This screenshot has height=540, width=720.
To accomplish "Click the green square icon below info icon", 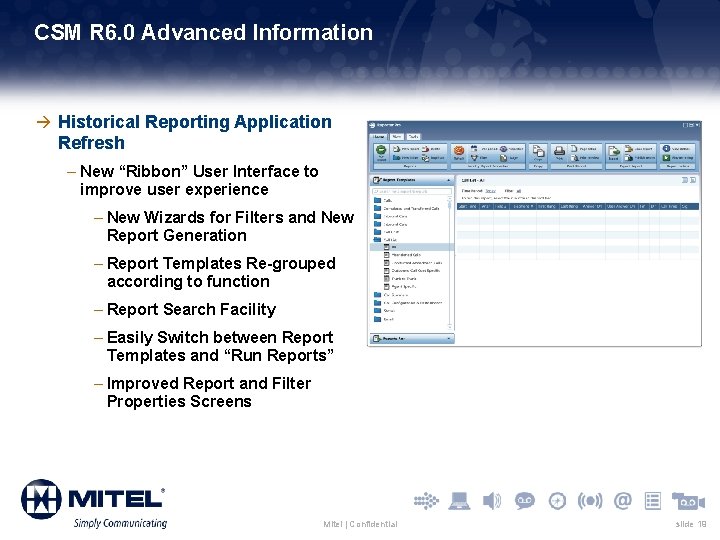I will (666, 158).
